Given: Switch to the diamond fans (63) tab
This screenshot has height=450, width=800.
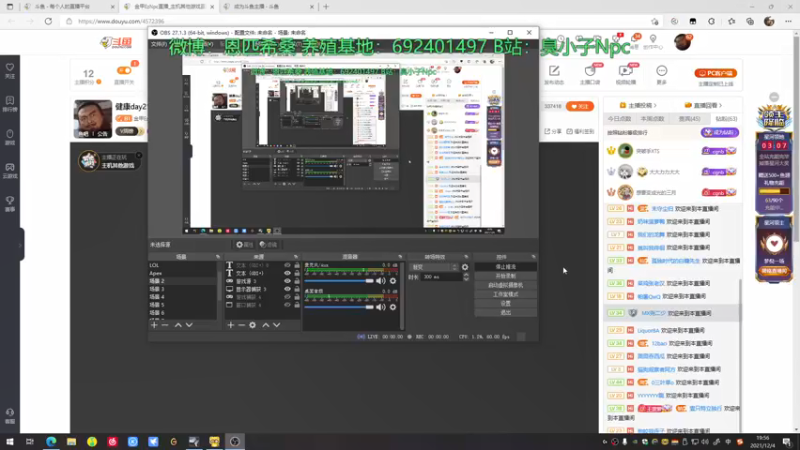Looking at the screenshot, I should (x=726, y=118).
